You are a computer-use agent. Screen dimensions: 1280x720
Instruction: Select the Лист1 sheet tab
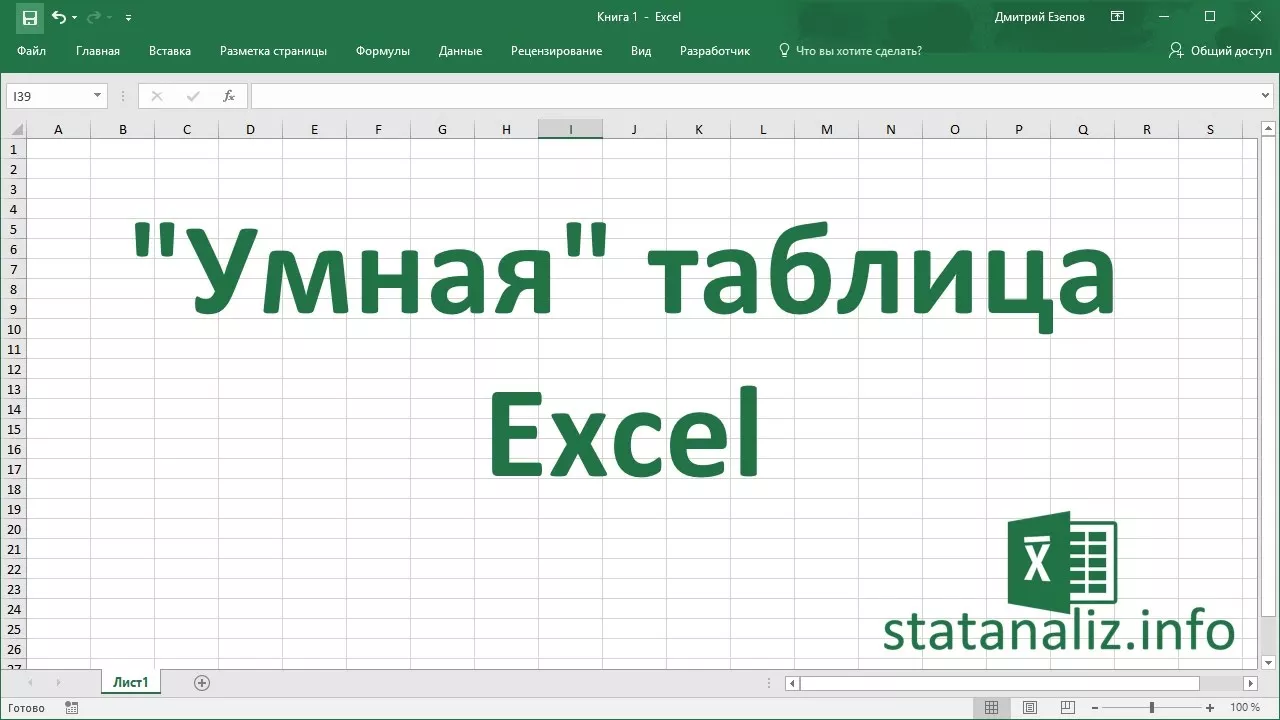click(131, 683)
